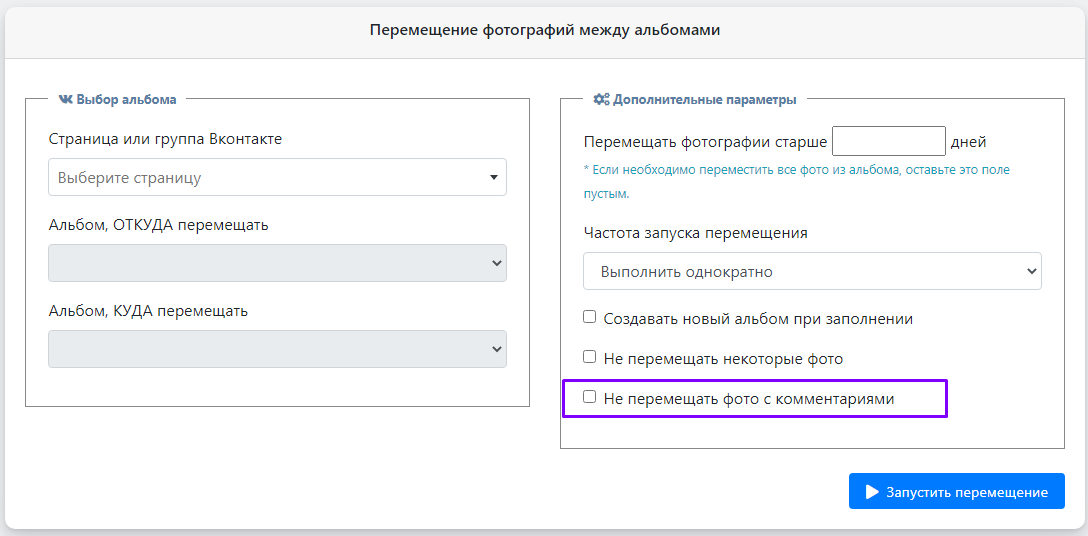This screenshot has height=536, width=1088.
Task: Click the play triangle icon in the launch button
Action: [872, 492]
